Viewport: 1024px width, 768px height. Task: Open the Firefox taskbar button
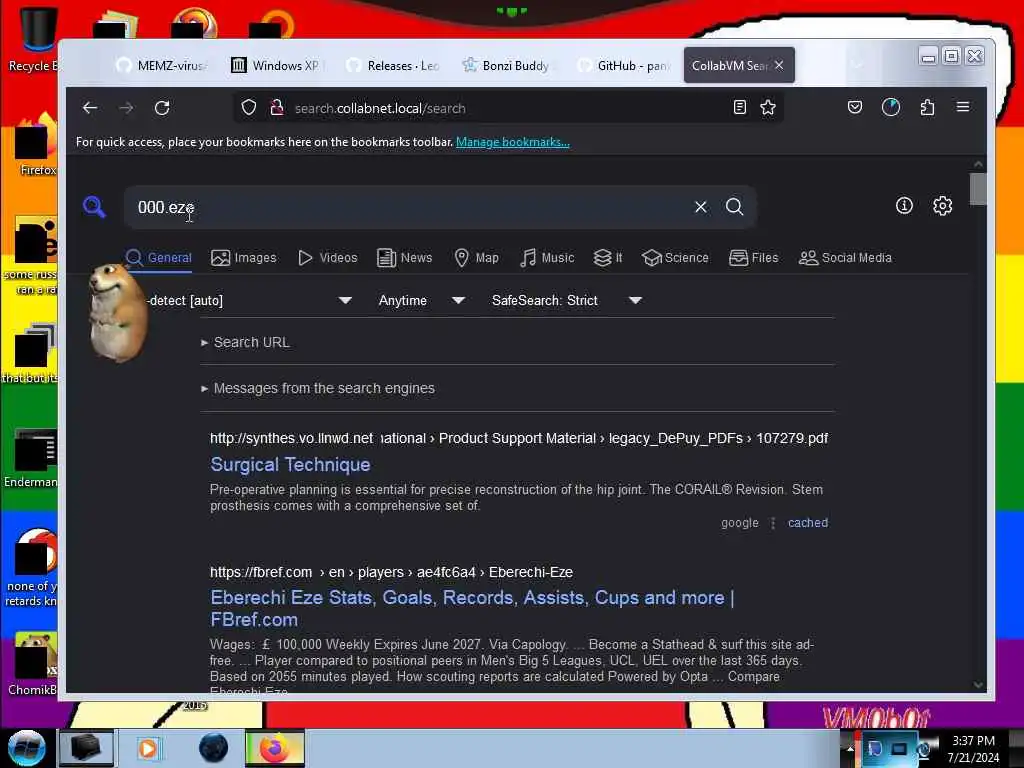(275, 748)
